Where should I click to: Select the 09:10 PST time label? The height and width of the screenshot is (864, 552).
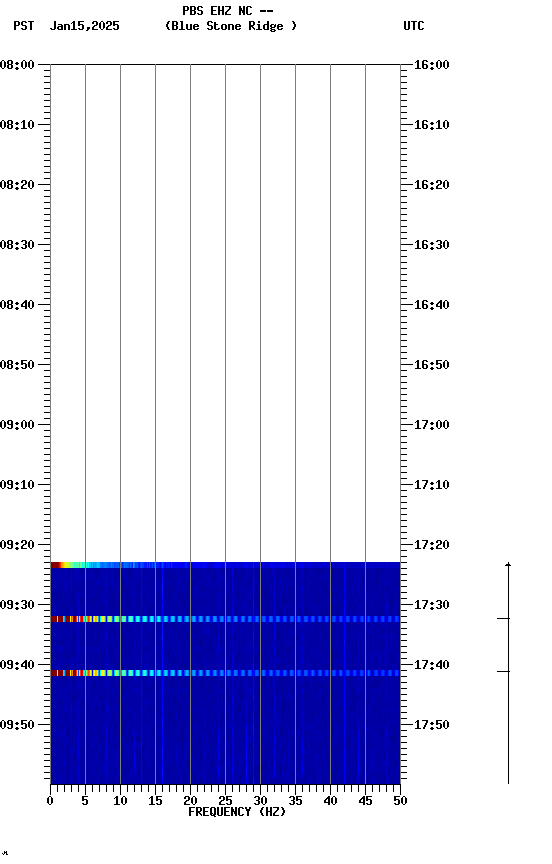click(x=17, y=485)
